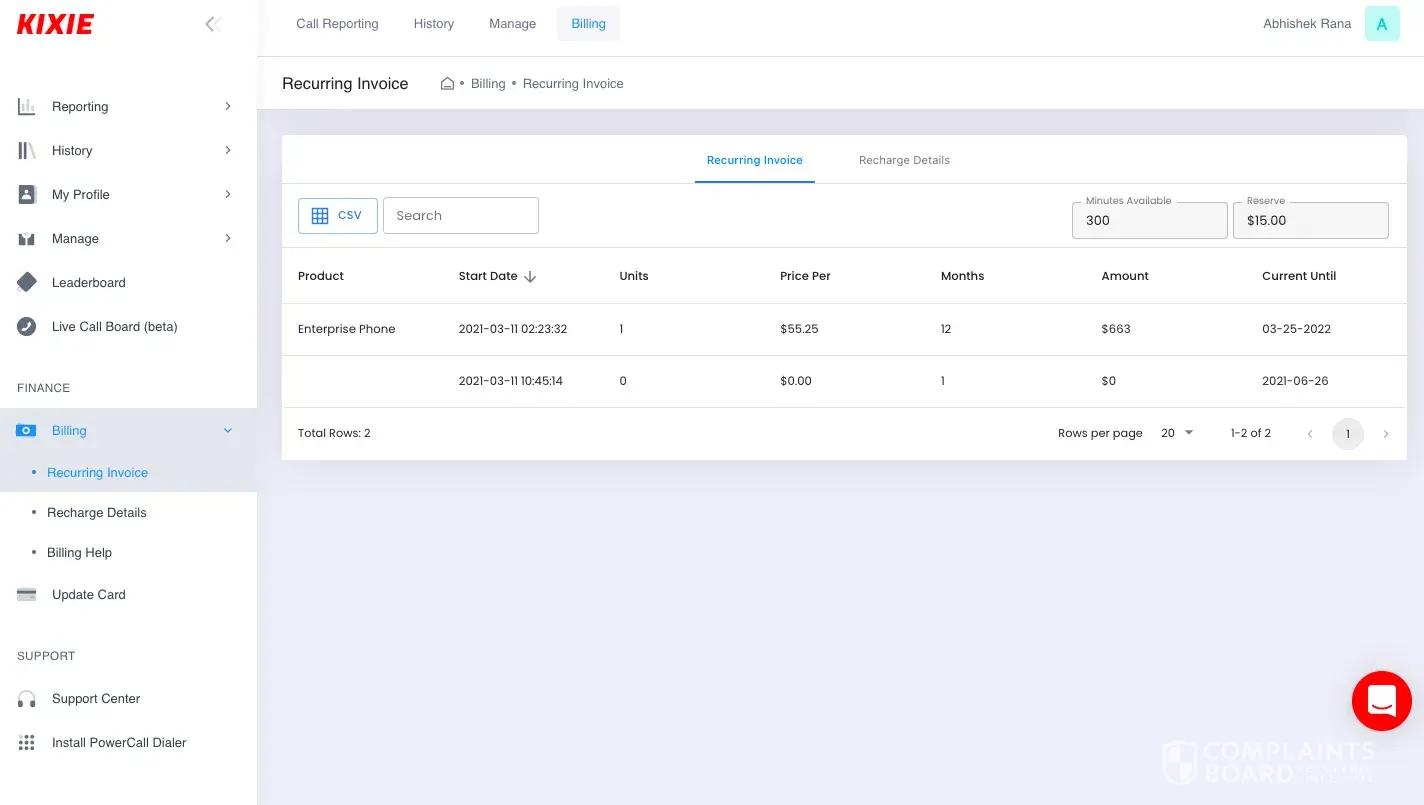Click Install PowerCall Dialer grid icon
The width and height of the screenshot is (1424, 805).
pyautogui.click(x=27, y=743)
